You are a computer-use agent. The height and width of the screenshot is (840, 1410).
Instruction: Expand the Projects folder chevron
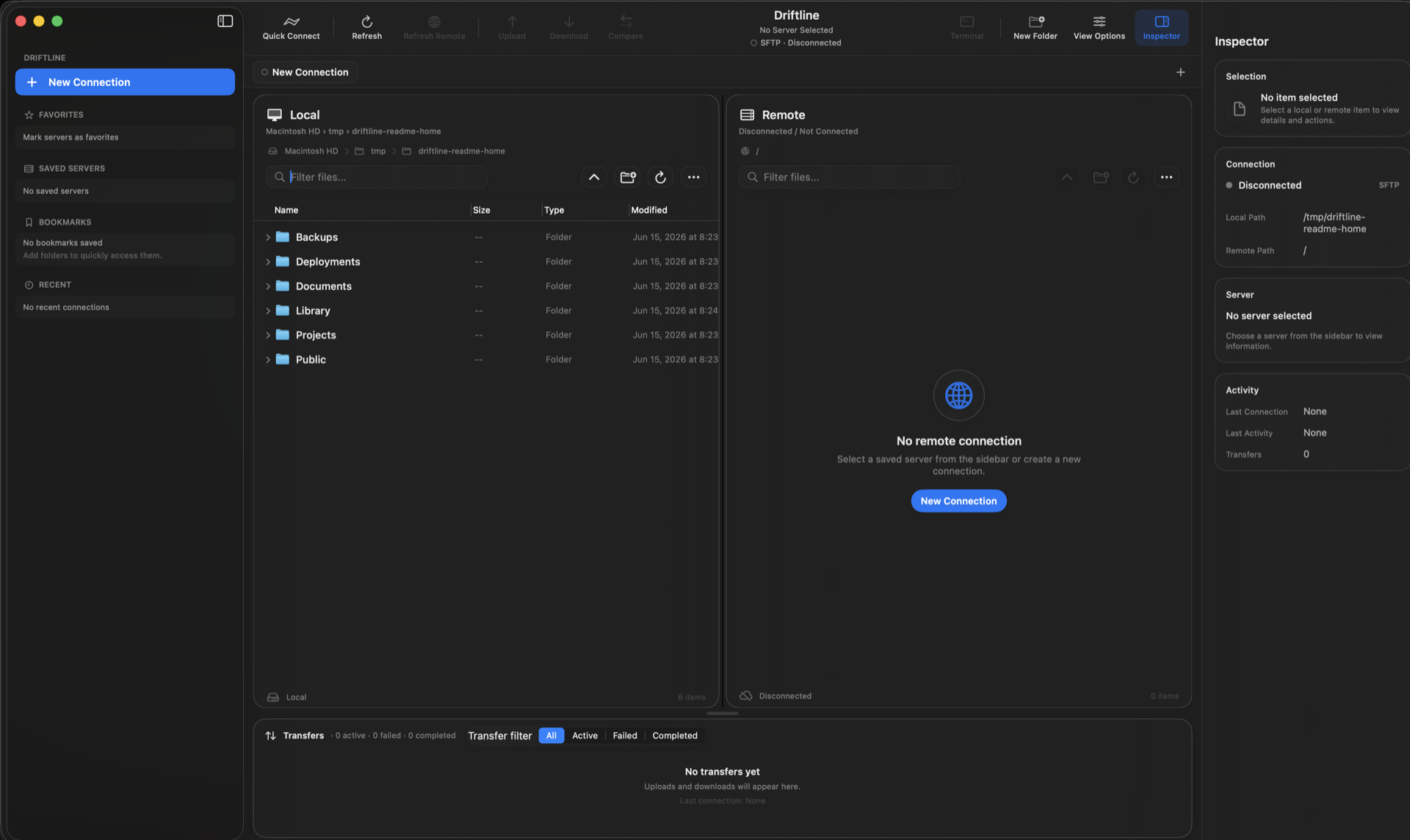tap(267, 335)
